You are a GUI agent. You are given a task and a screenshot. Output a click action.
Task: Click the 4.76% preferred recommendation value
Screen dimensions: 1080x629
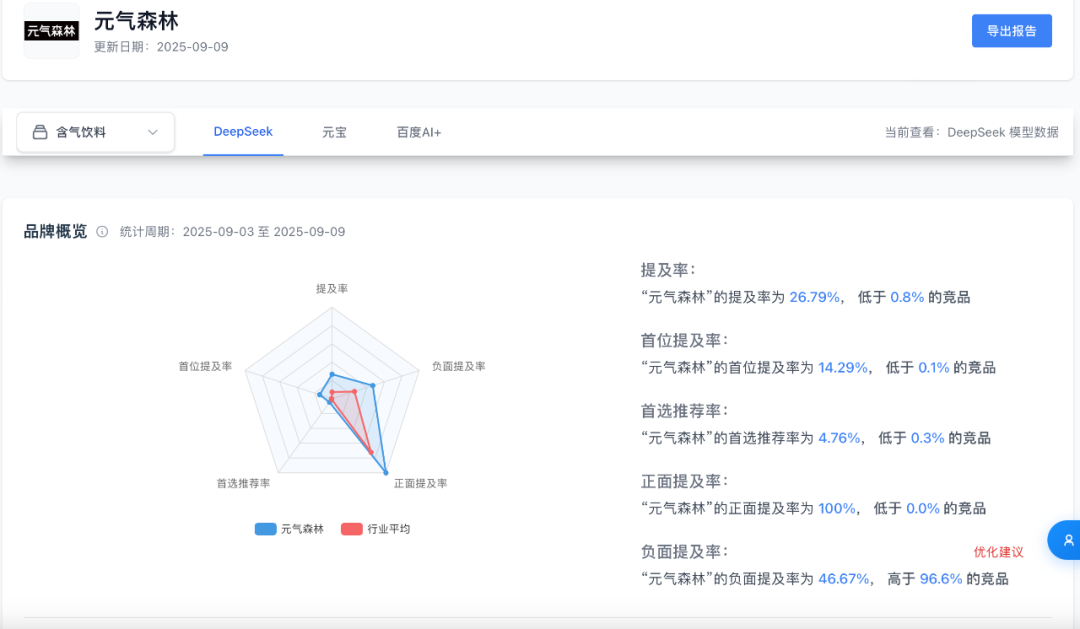[x=839, y=437]
